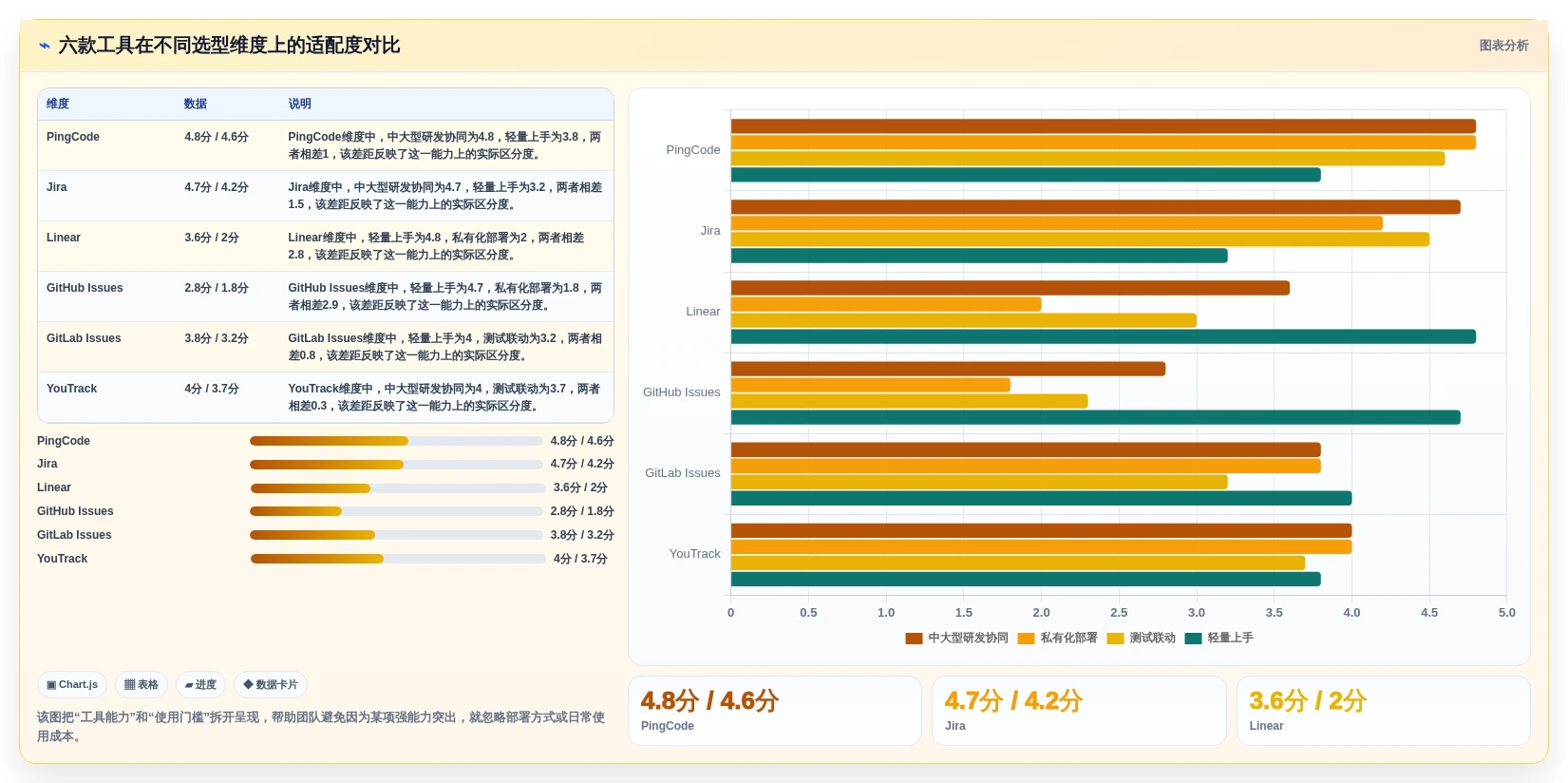Select the Chart.js chip

72,684
